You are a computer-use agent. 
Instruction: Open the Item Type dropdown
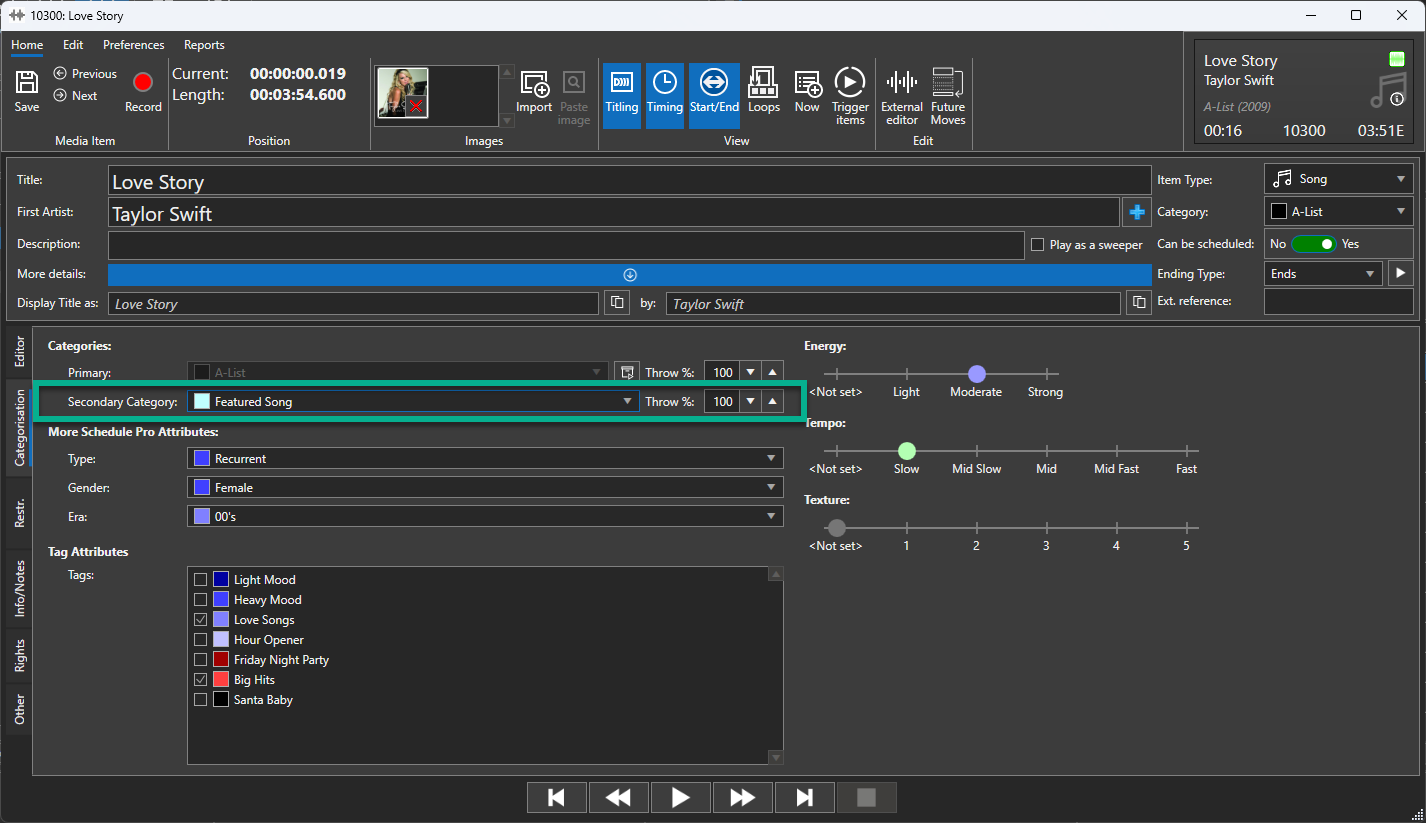pos(1339,179)
